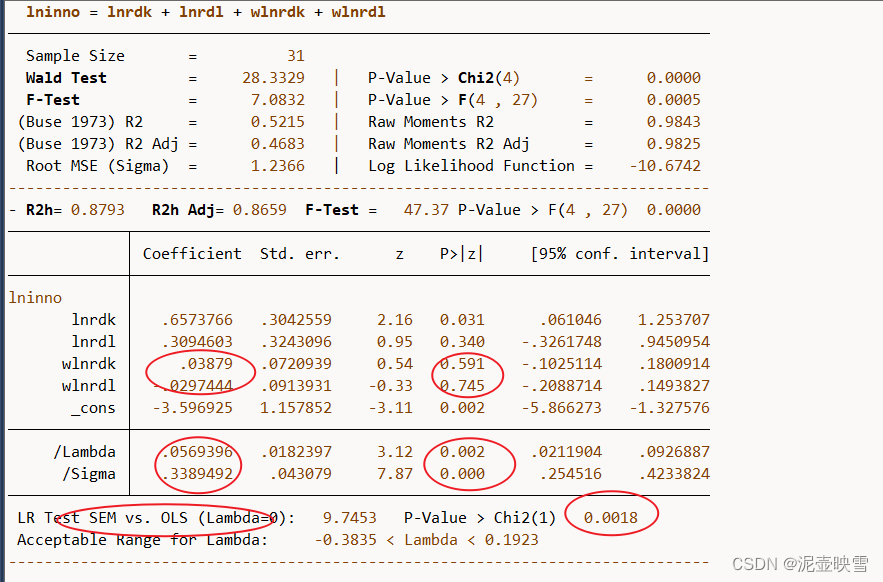Click Sigma z value 7.87
Viewport: 883px width, 582px height.
click(x=395, y=473)
